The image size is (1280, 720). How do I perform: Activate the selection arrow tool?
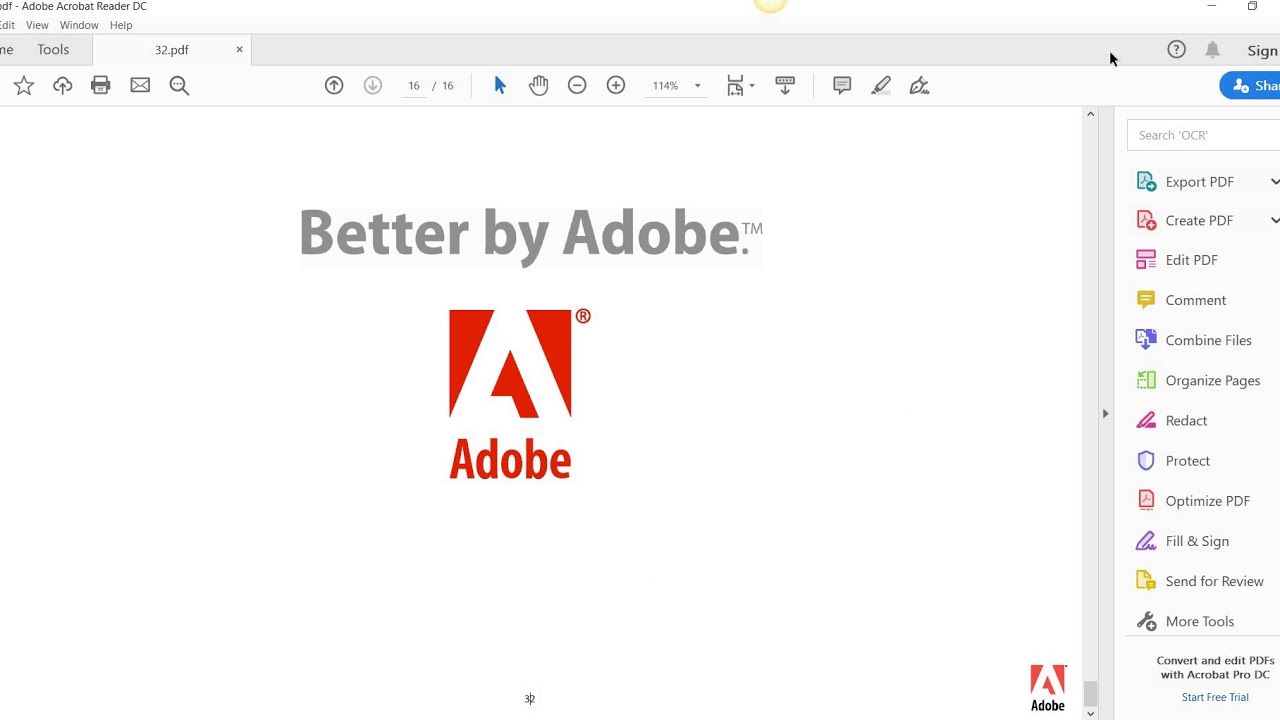click(500, 86)
